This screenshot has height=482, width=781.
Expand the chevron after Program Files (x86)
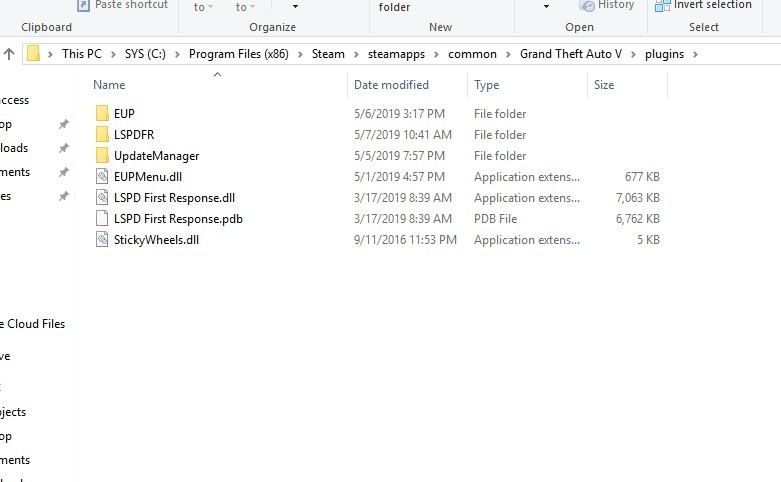[x=300, y=54]
